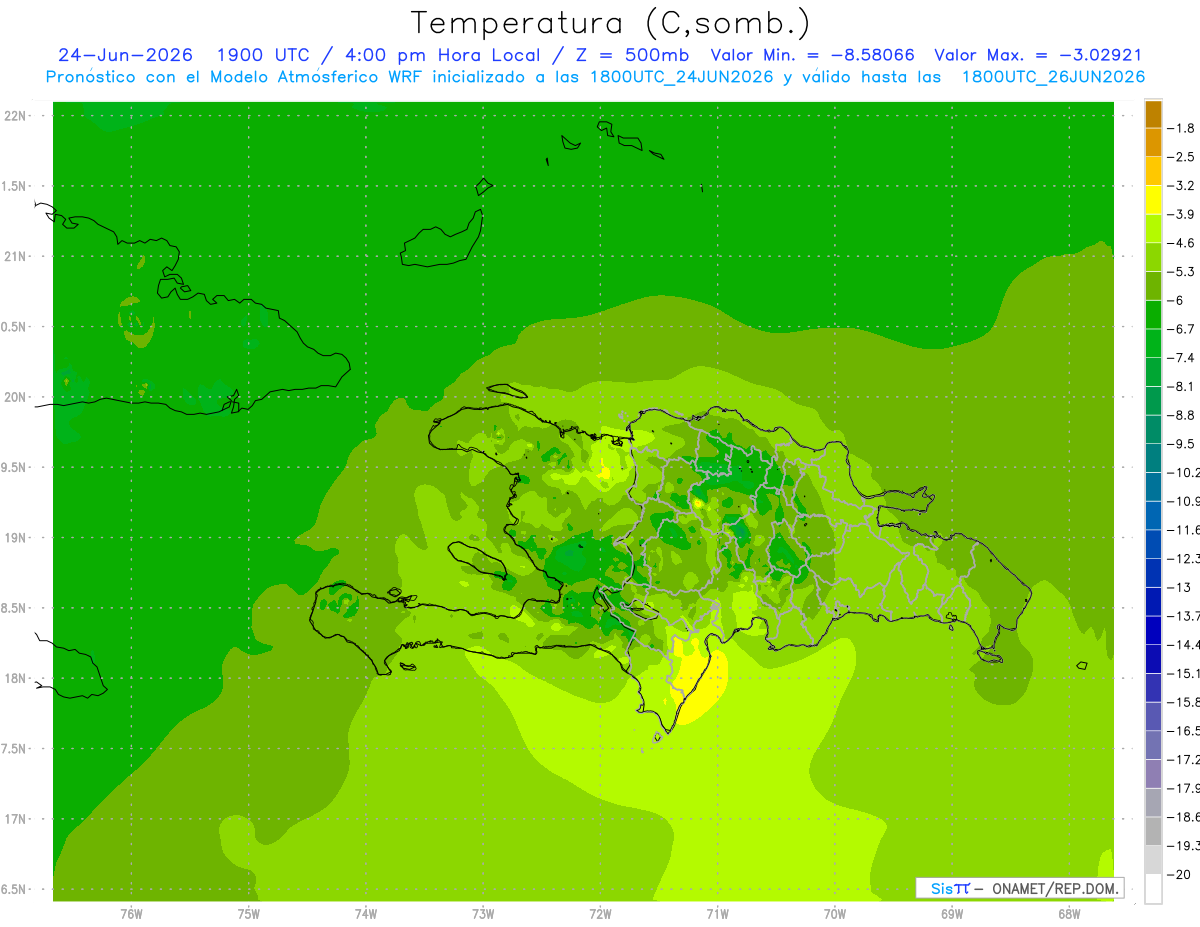The width and height of the screenshot is (1200, 927).
Task: Click the legend value "-4.6"
Action: [x=1182, y=243]
